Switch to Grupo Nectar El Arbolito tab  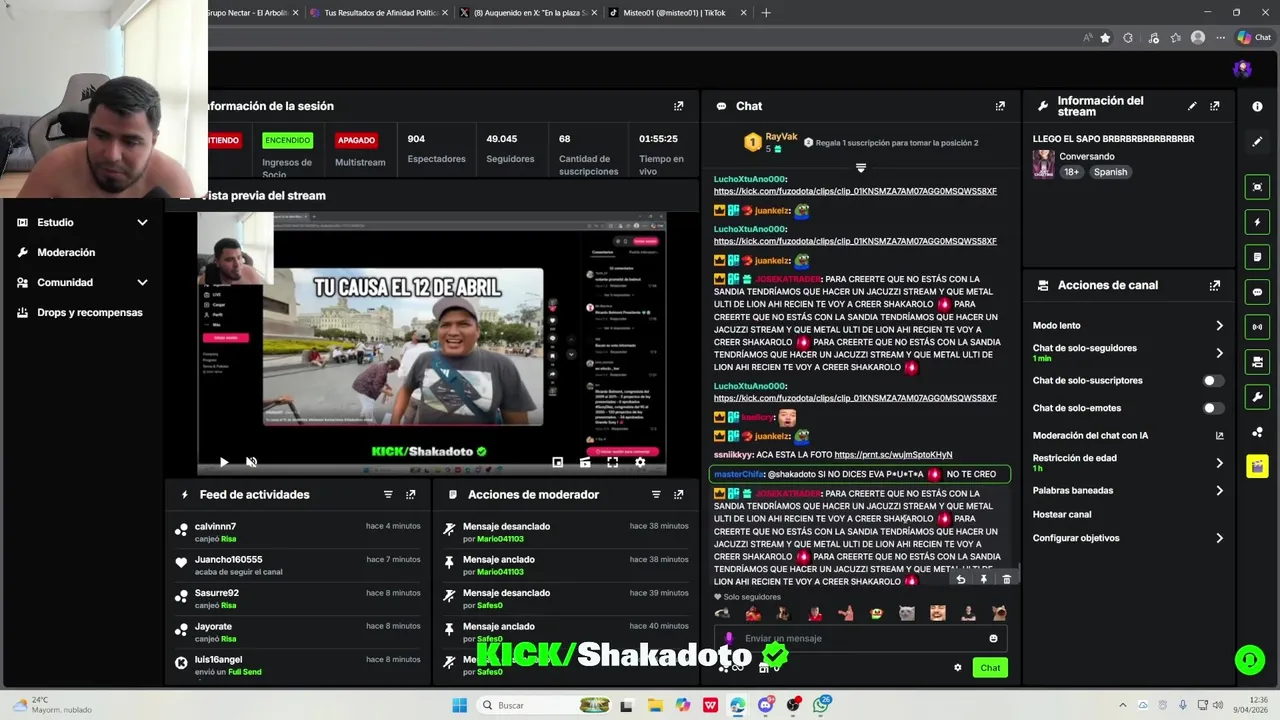click(x=252, y=13)
